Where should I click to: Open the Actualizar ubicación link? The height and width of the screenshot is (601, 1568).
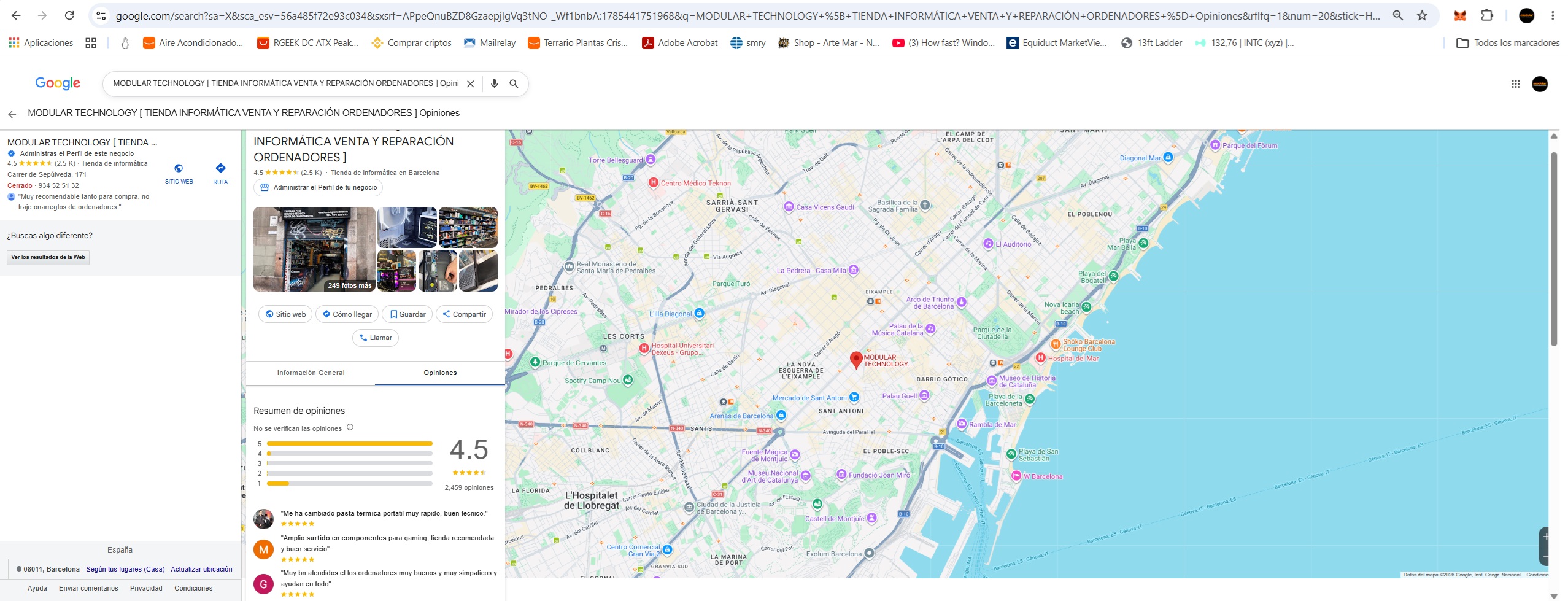(201, 569)
